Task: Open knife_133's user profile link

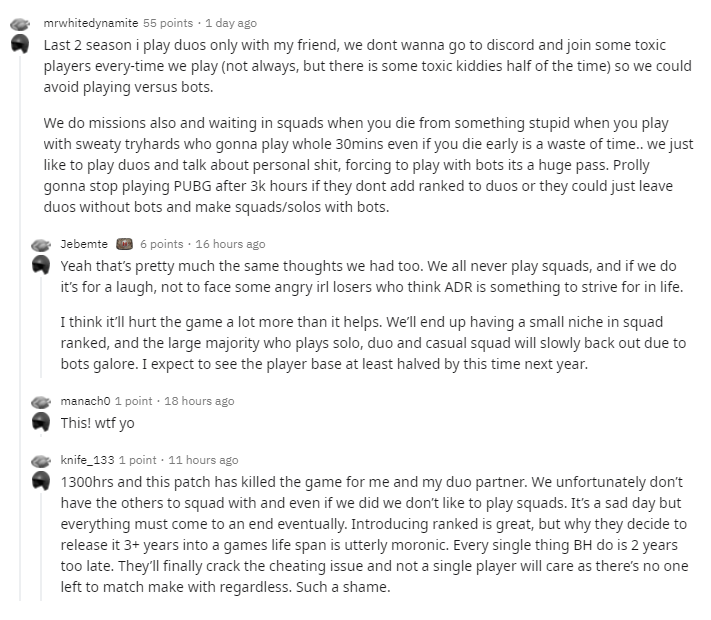Action: tap(88, 460)
